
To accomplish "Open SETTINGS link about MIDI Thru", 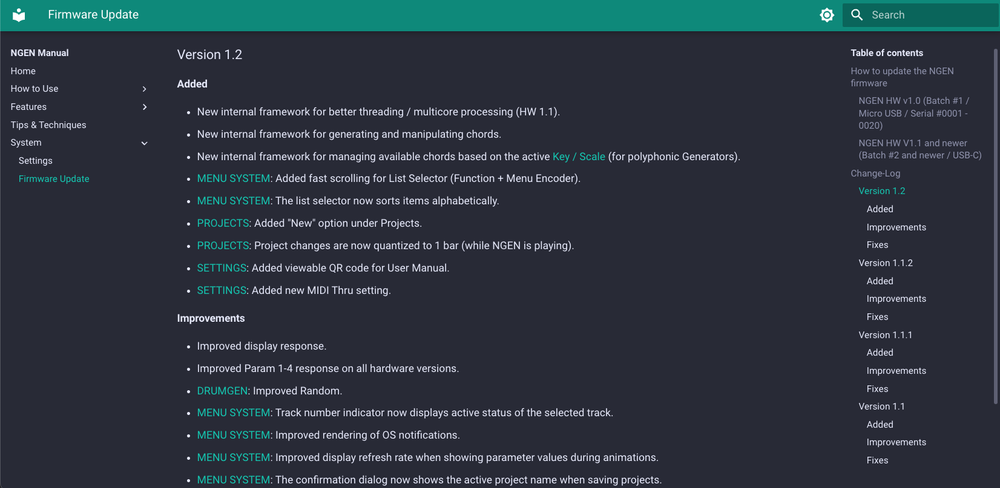I will pos(221,290).
